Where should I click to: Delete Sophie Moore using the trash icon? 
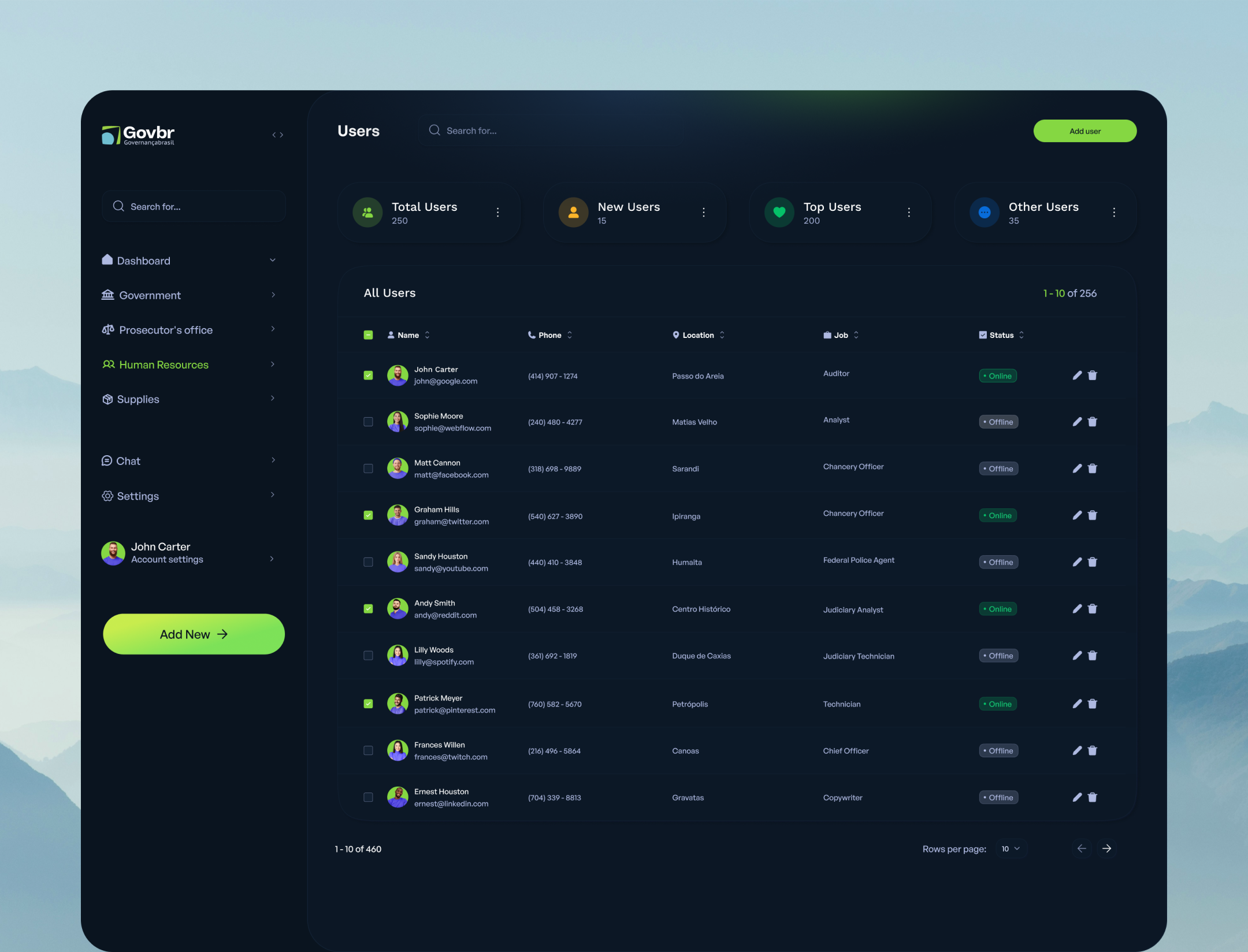point(1092,422)
